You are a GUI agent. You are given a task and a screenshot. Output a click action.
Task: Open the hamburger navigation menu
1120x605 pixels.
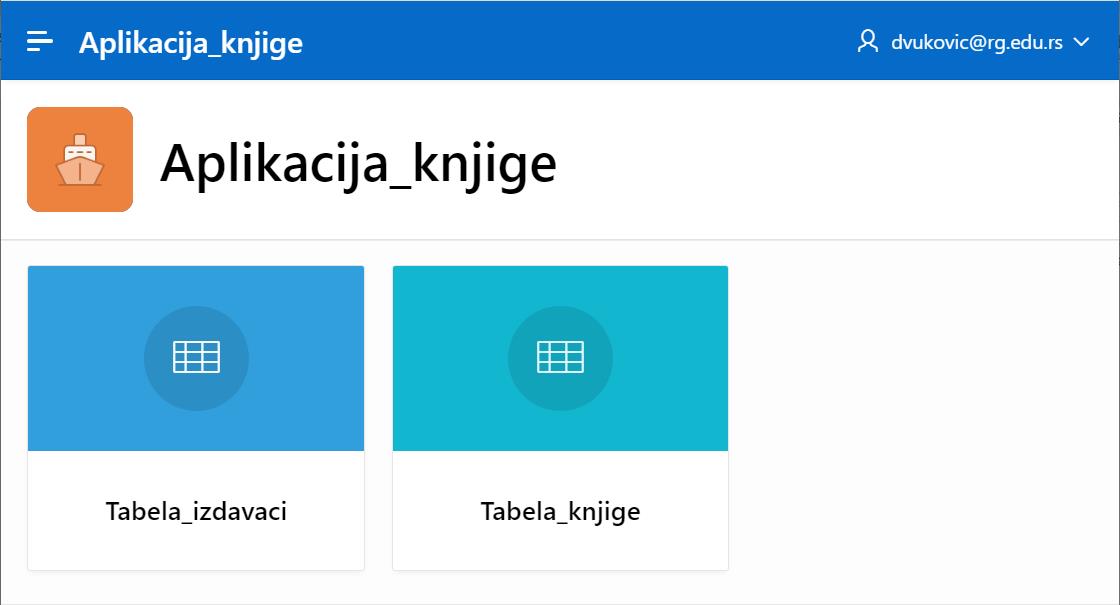point(40,41)
